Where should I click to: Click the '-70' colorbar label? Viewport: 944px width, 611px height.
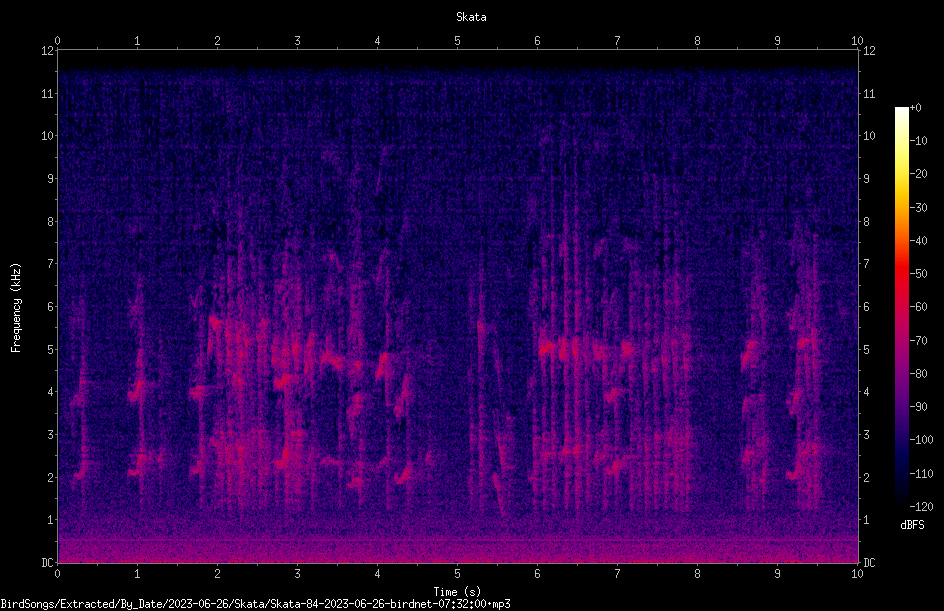coord(919,341)
